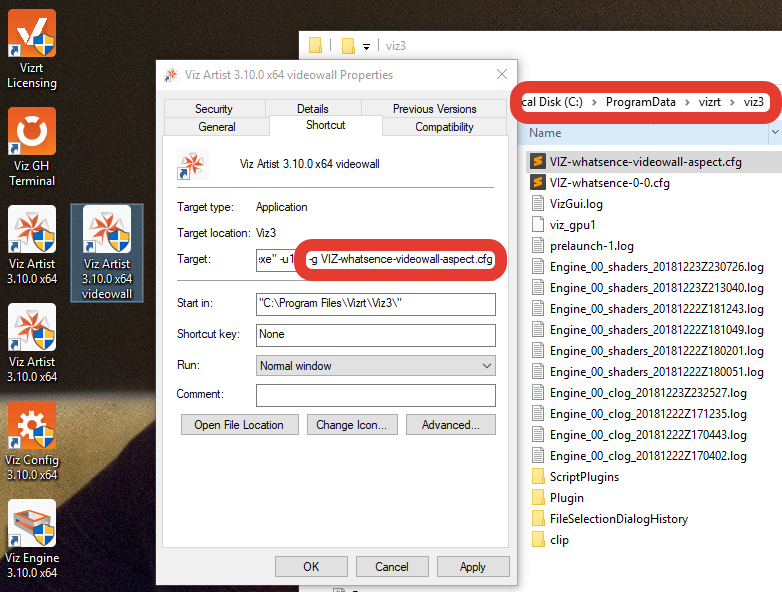Switch to the Details tab
This screenshot has height=592, width=782.
[313, 109]
